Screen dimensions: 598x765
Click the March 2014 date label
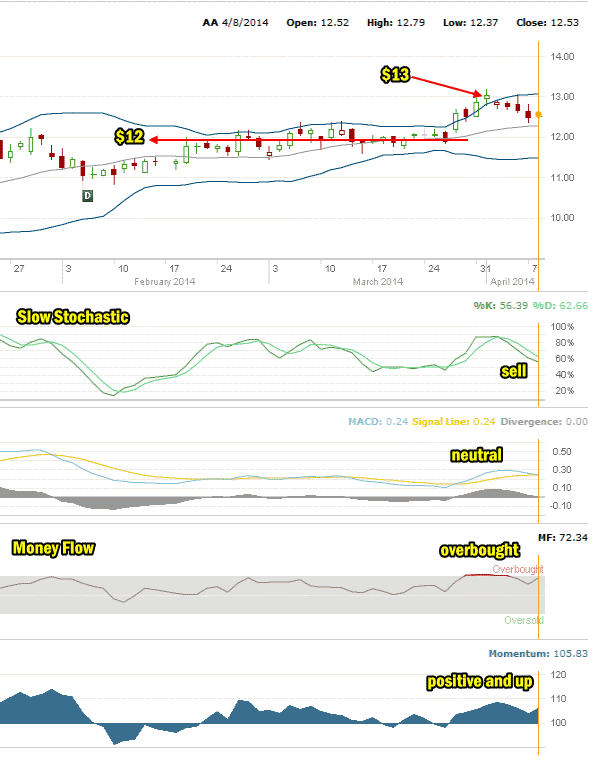coord(378,282)
